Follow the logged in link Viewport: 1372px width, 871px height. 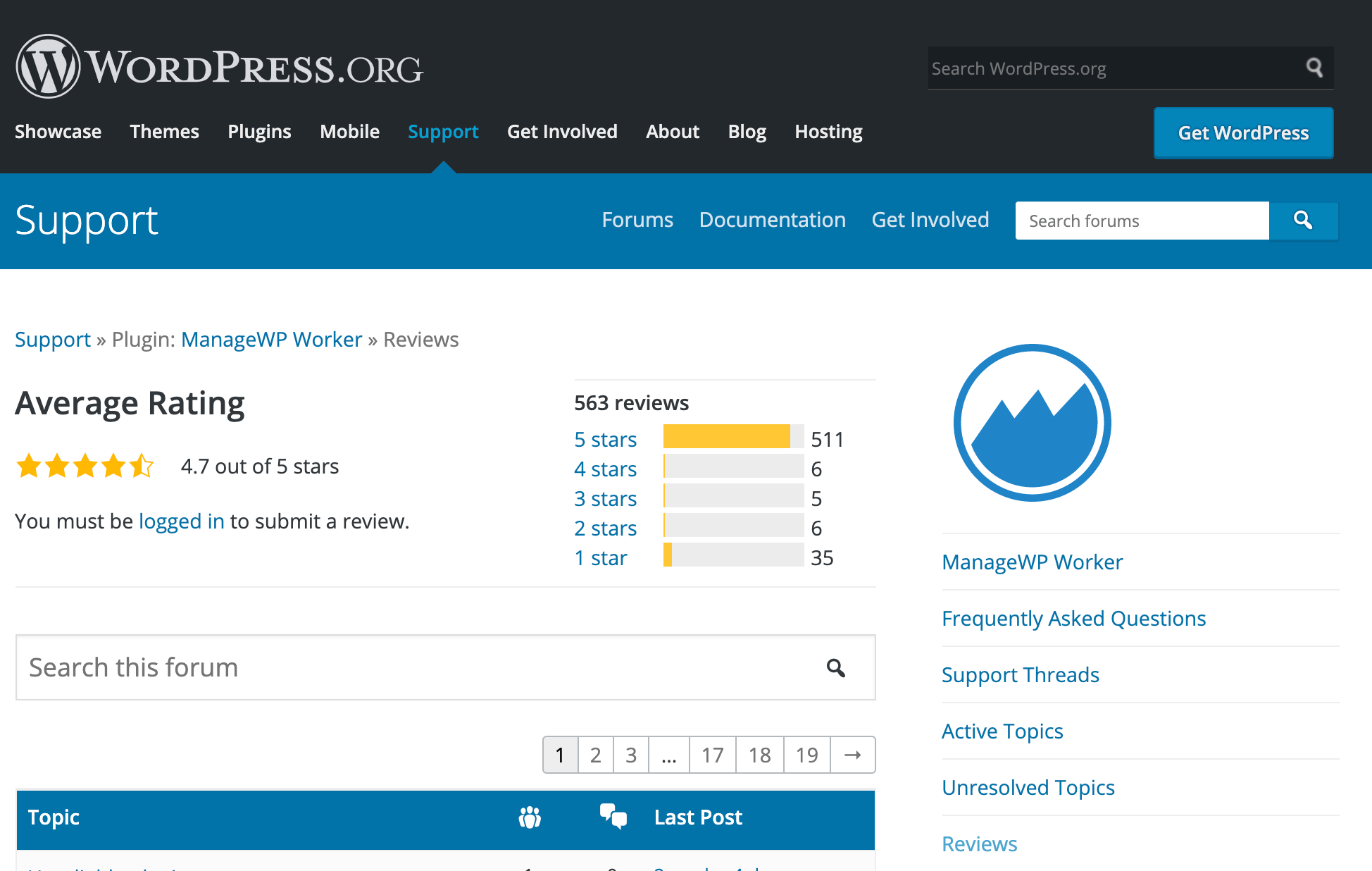pyautogui.click(x=181, y=521)
